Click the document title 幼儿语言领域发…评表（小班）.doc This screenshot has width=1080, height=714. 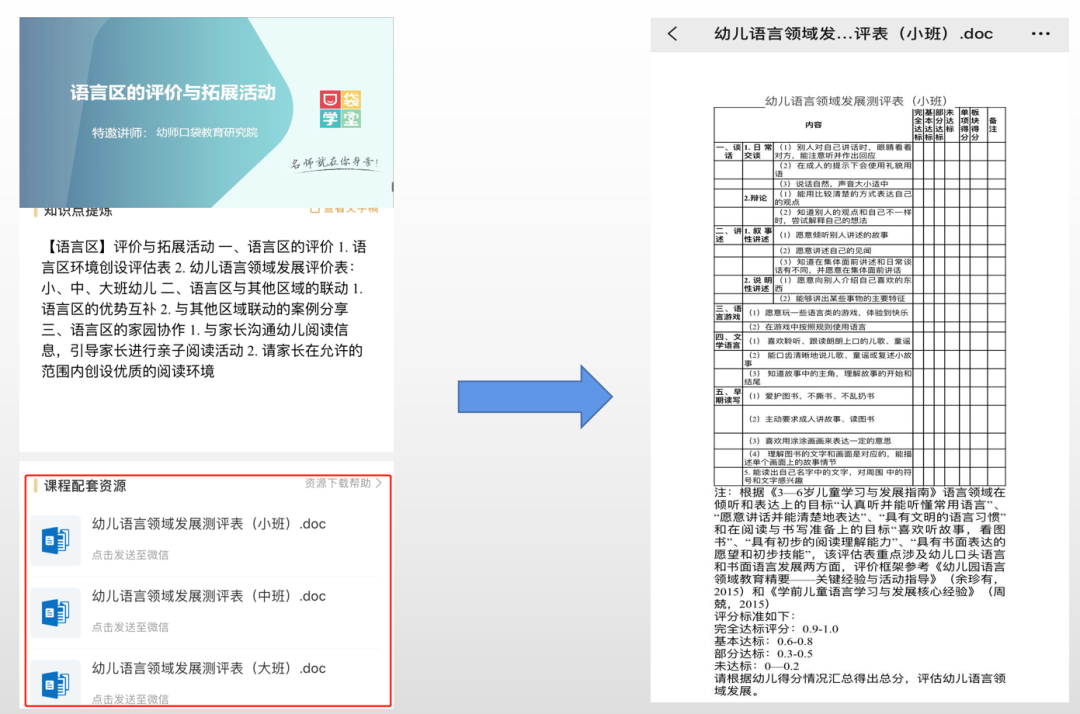(853, 34)
